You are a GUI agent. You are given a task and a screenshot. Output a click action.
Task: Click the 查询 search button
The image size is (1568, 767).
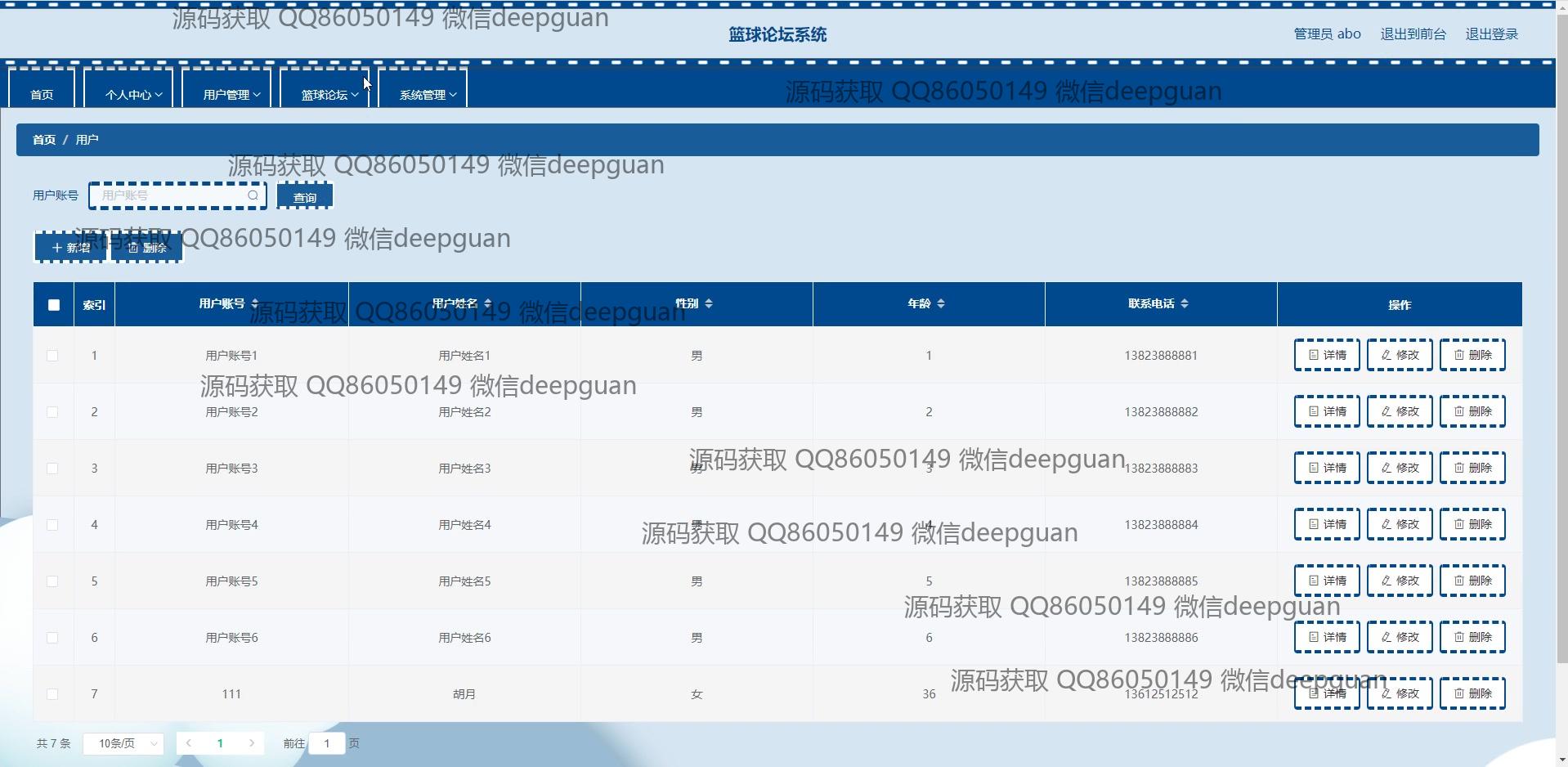click(x=305, y=197)
